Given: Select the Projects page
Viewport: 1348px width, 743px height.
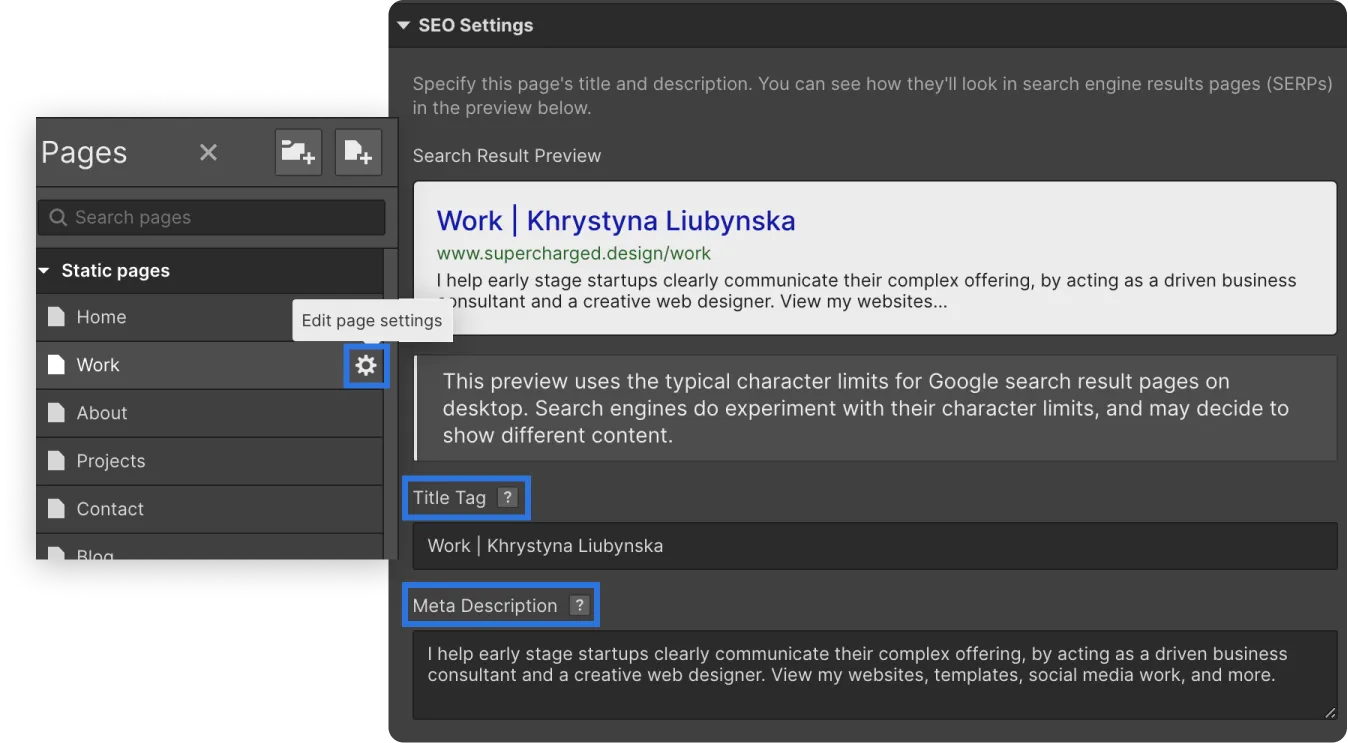Looking at the screenshot, I should click(x=210, y=461).
